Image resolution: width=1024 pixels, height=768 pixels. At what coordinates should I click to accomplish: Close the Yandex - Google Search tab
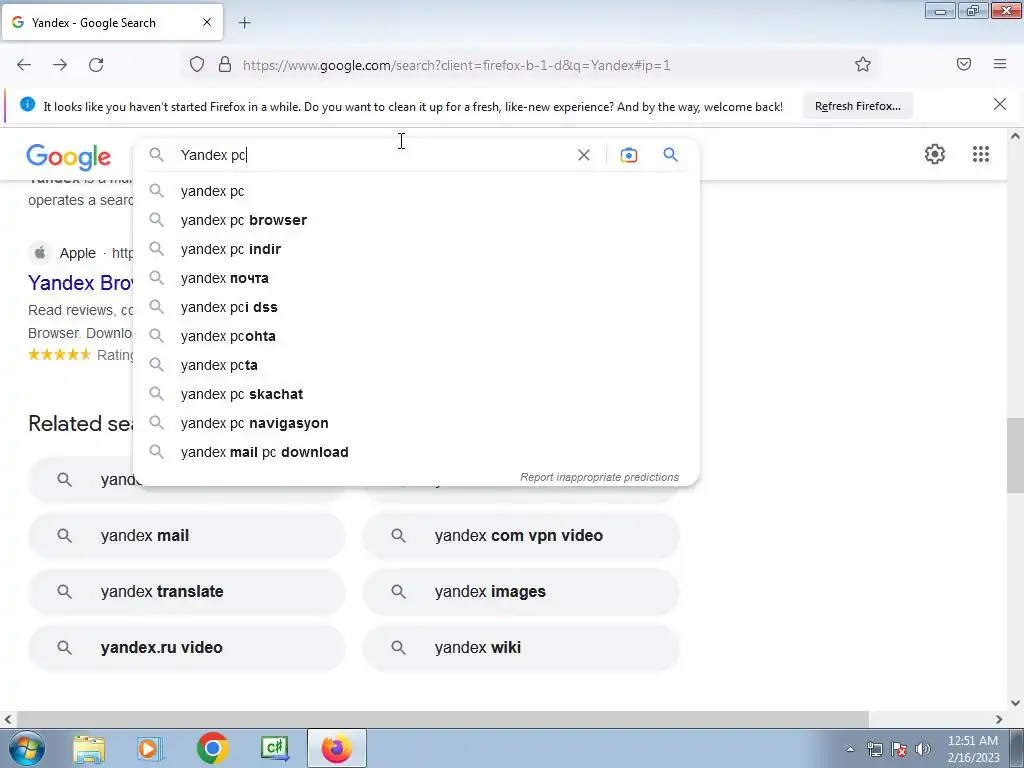click(x=207, y=22)
